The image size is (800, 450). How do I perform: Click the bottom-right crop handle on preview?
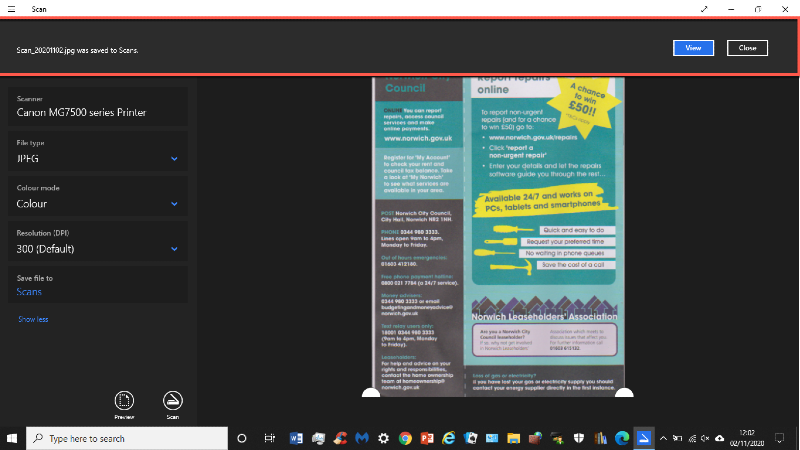pos(624,393)
